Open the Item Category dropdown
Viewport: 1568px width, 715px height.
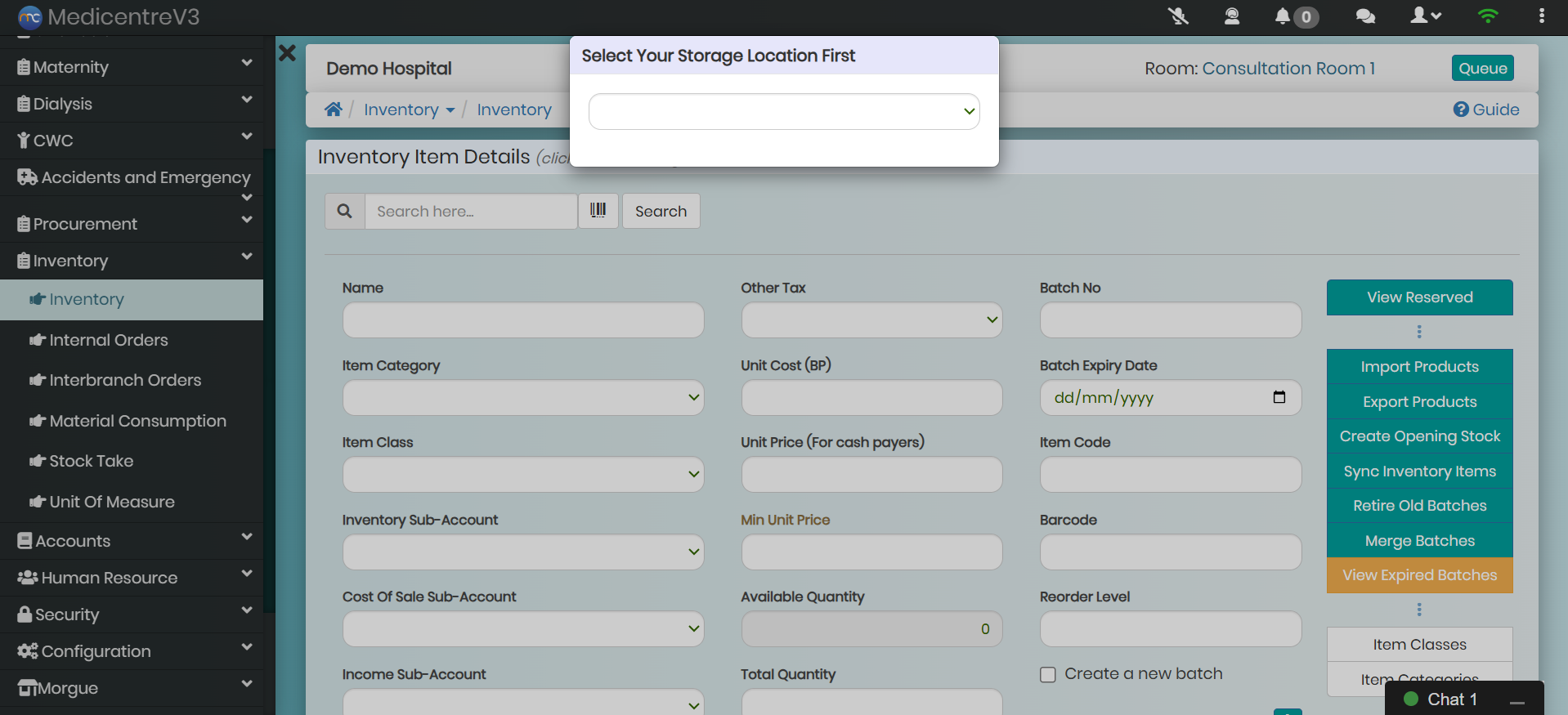[522, 398]
